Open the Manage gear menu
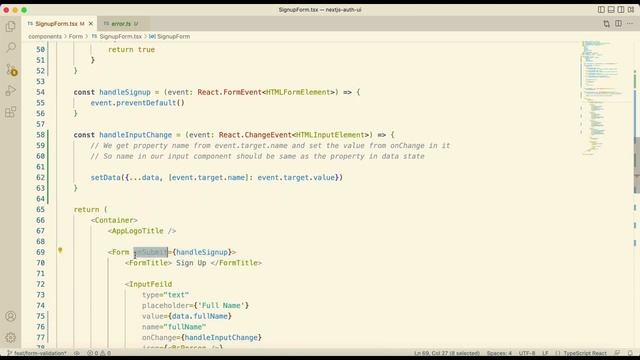This screenshot has height=360, width=640. pos(11,338)
